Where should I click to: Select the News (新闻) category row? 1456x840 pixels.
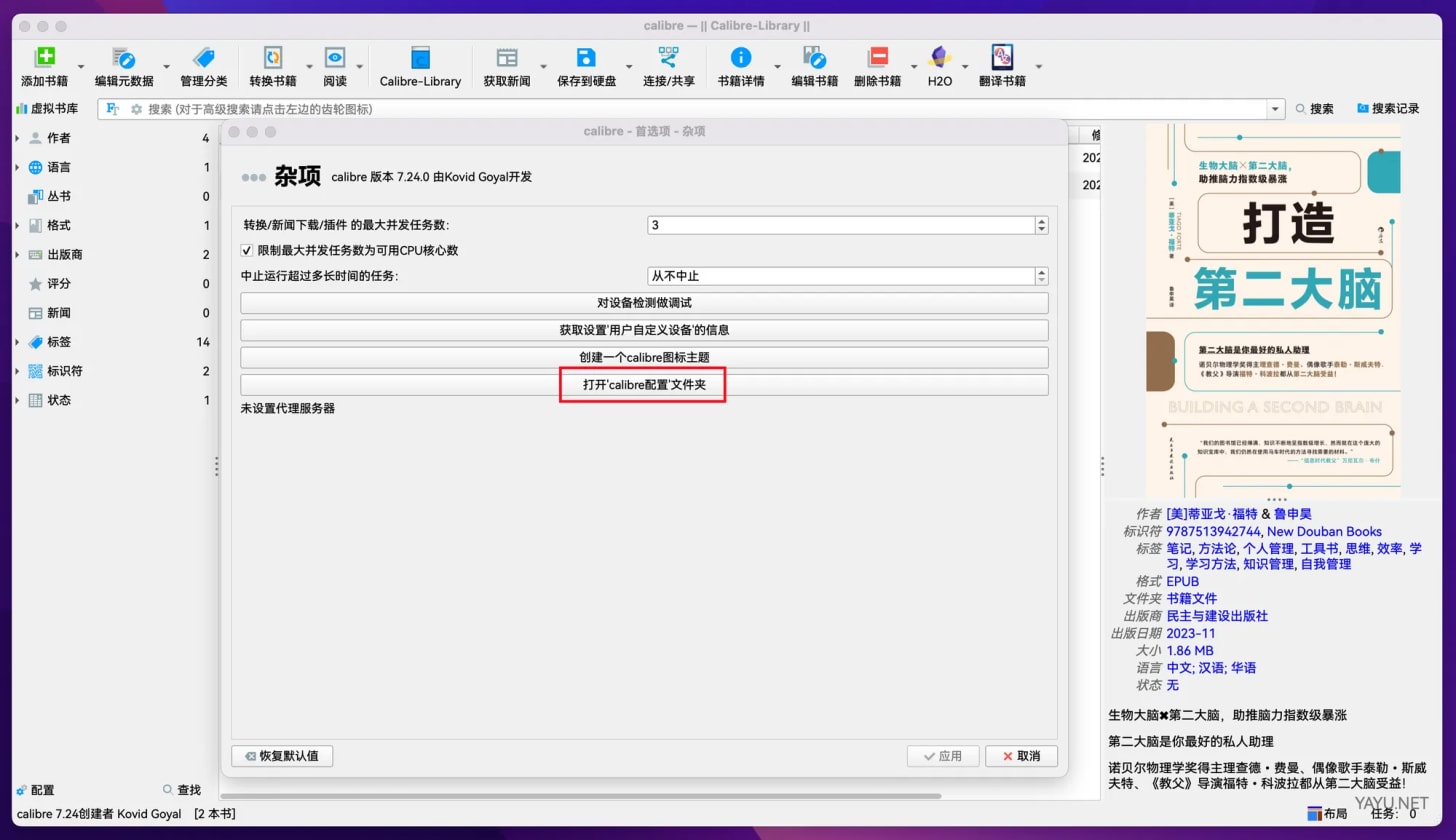click(112, 312)
